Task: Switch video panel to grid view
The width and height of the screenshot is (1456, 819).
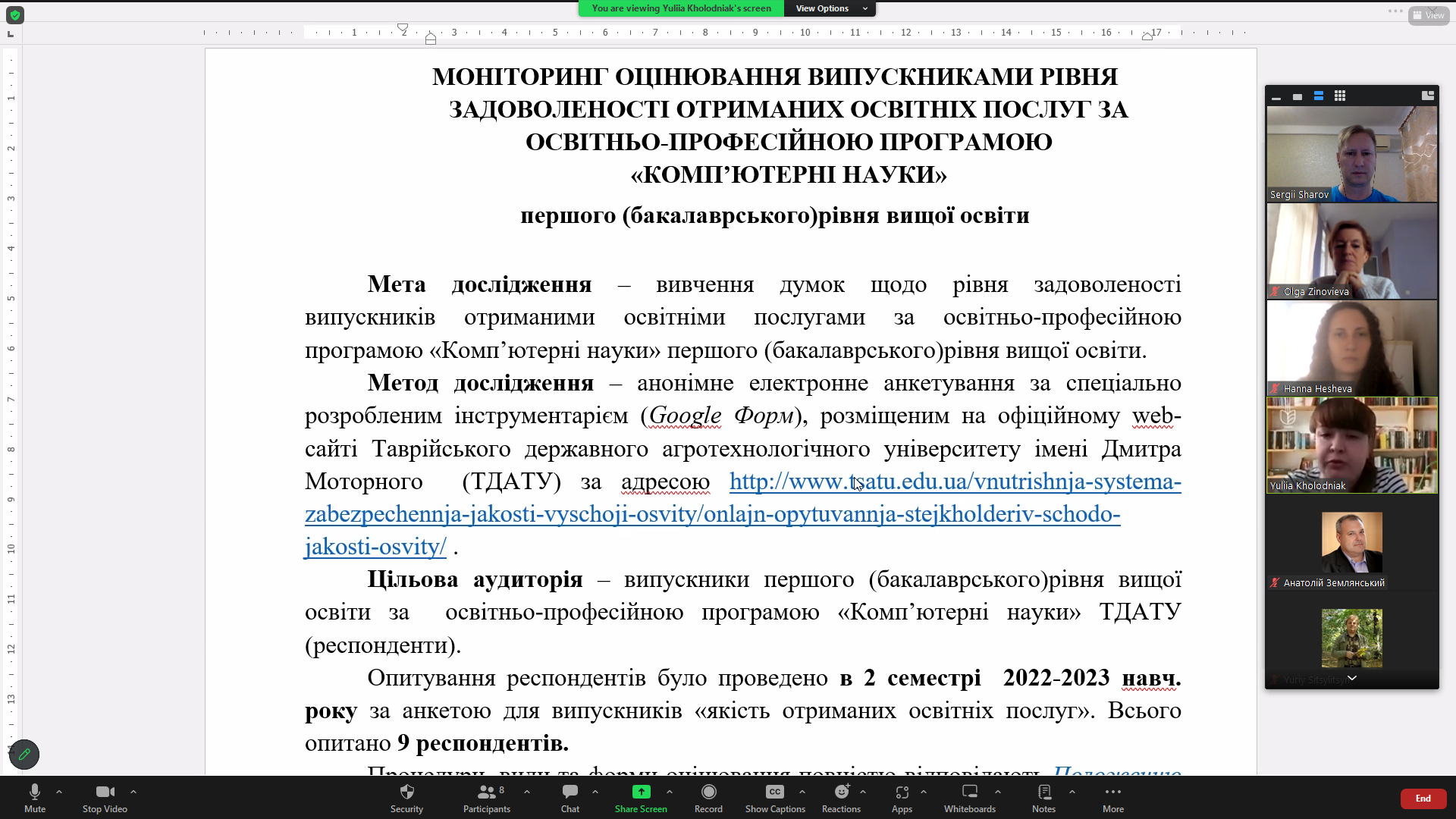Action: tap(1340, 96)
